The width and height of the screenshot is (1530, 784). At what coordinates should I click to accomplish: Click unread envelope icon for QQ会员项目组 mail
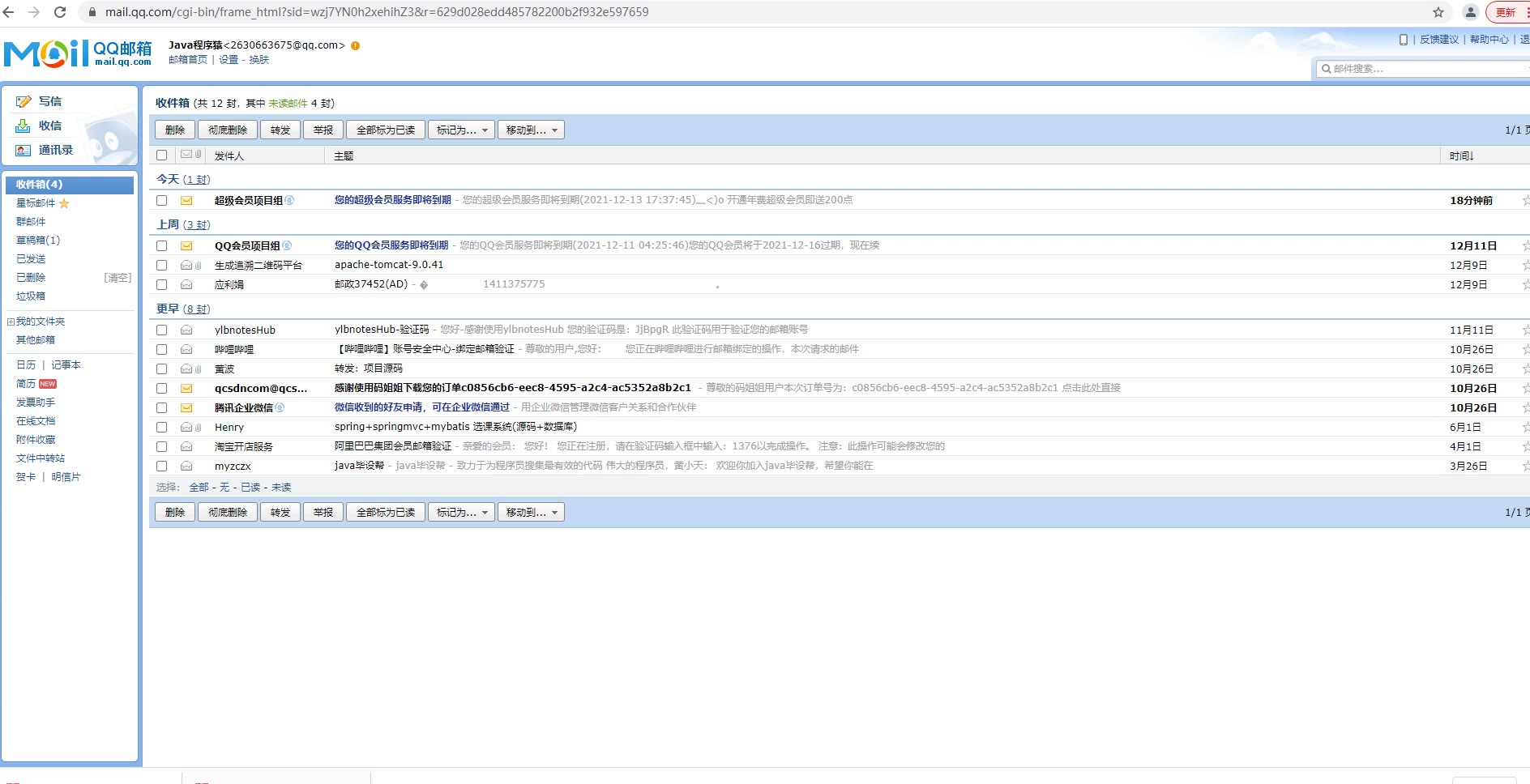(x=186, y=245)
